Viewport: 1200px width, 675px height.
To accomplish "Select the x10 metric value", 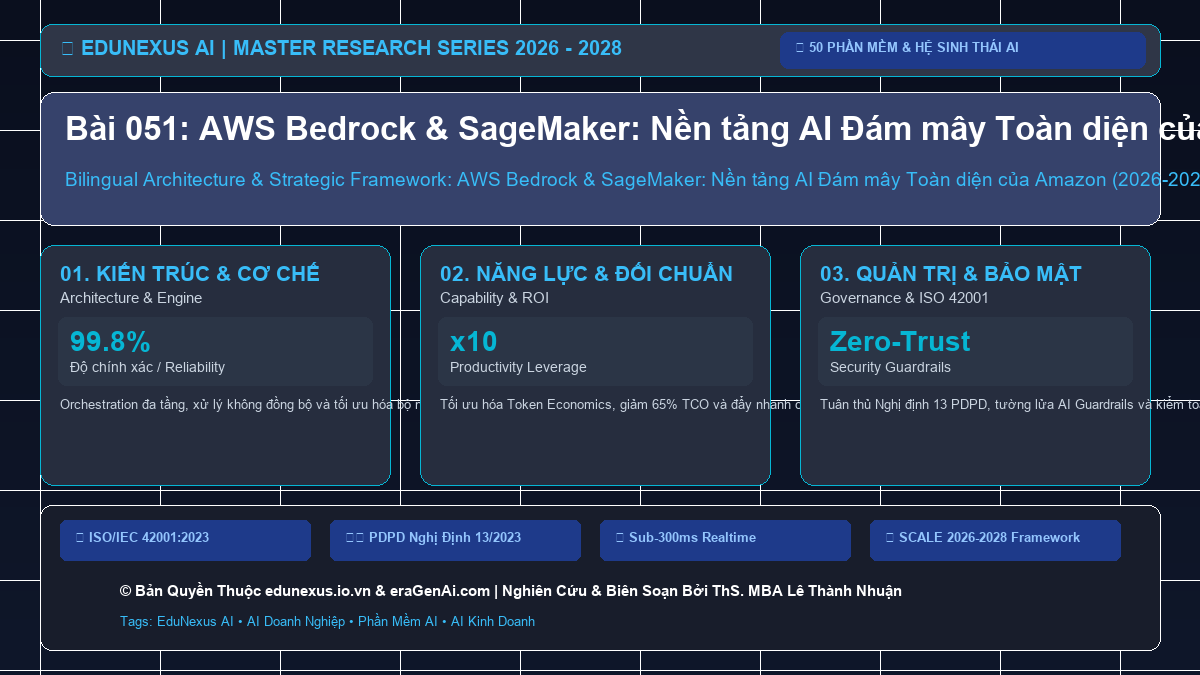I will click(474, 342).
